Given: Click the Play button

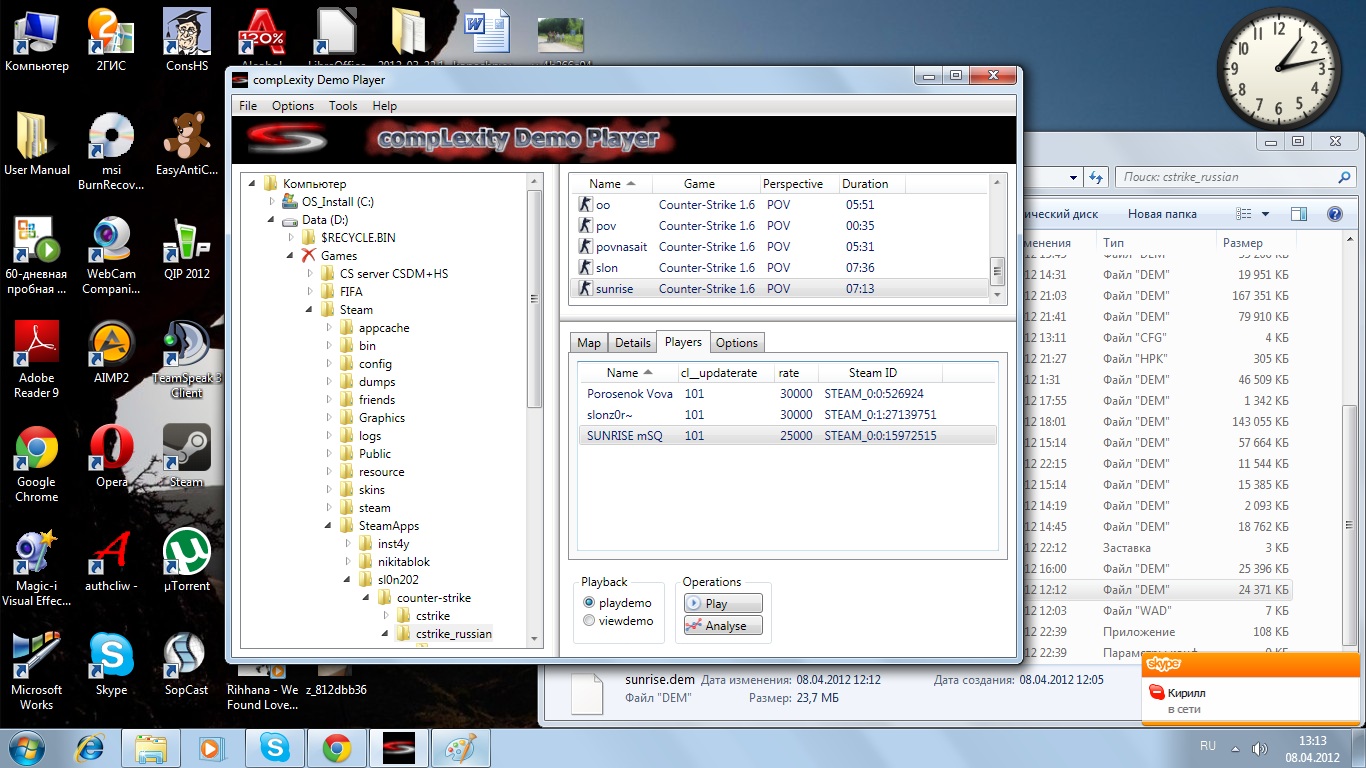Looking at the screenshot, I should pyautogui.click(x=723, y=604).
